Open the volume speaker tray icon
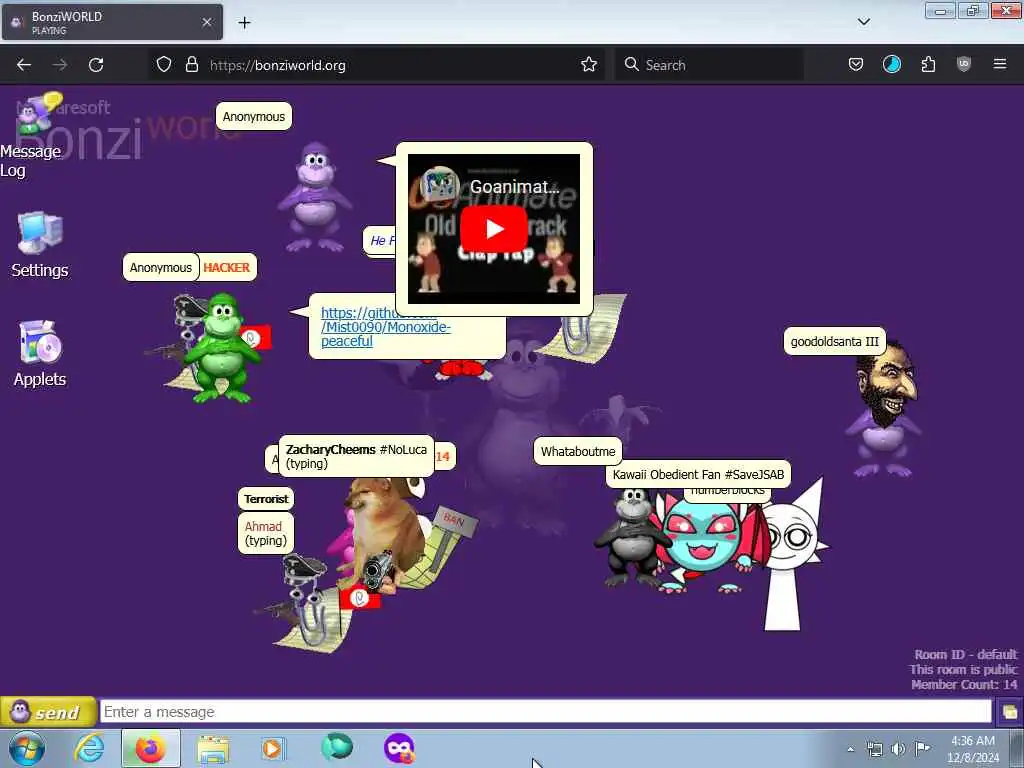The image size is (1024, 768). [899, 749]
